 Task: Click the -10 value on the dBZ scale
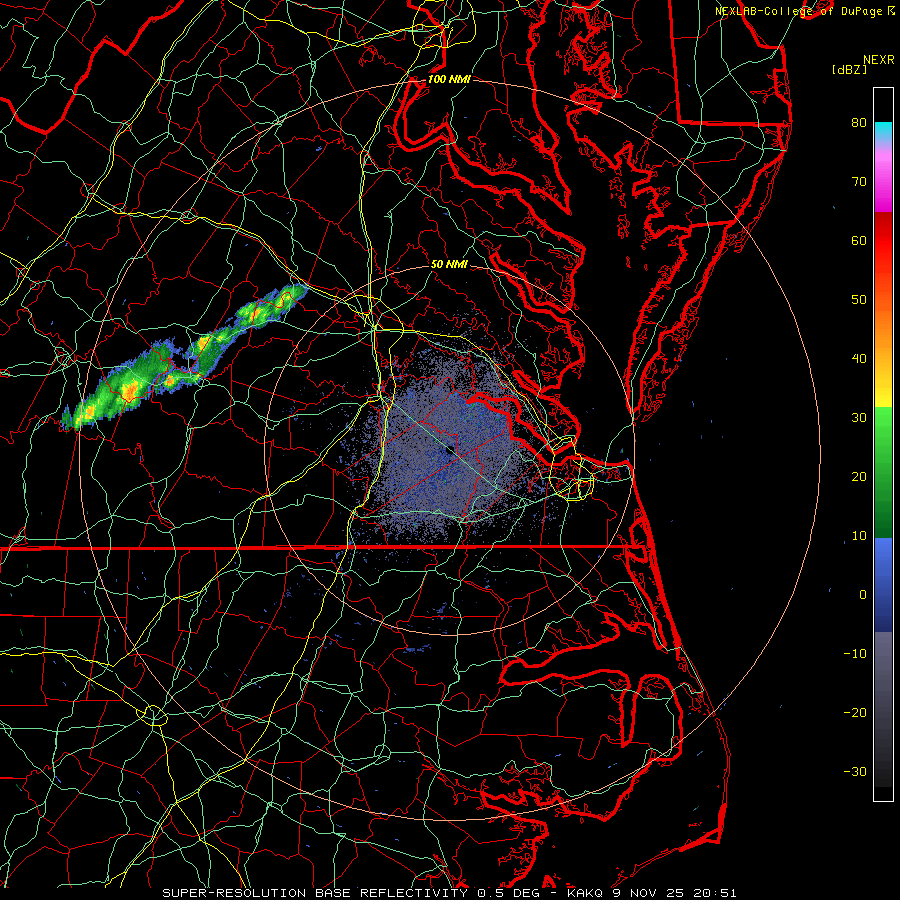coord(855,654)
